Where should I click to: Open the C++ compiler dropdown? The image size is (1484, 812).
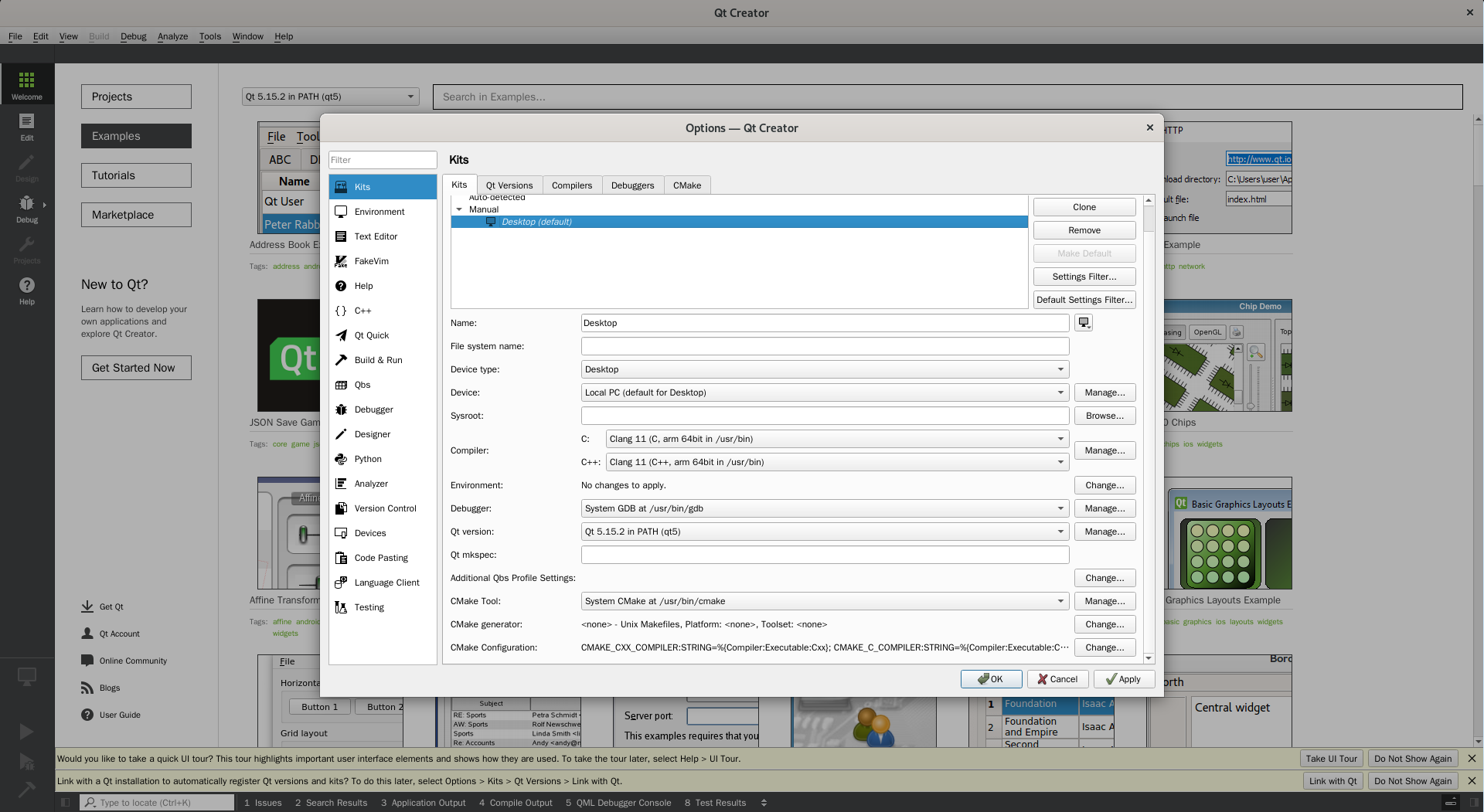point(837,462)
